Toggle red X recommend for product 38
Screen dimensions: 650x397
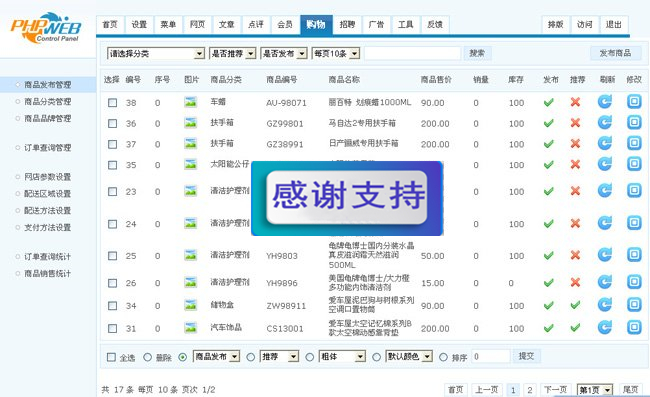(x=575, y=102)
